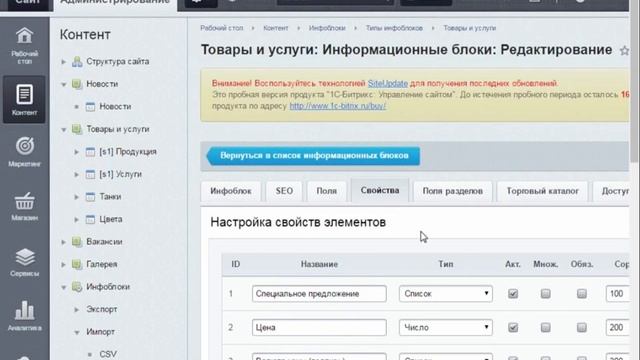The image size is (640, 360).
Task: Click the Вакансии folder icon
Action: click(x=77, y=242)
